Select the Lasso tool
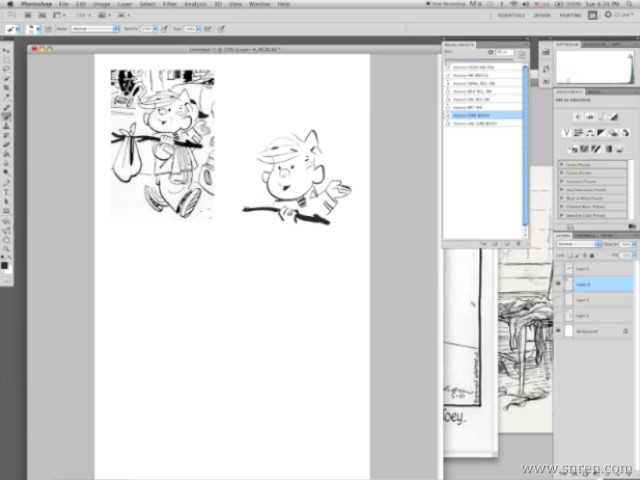Image resolution: width=640 pixels, height=480 pixels. click(6, 69)
